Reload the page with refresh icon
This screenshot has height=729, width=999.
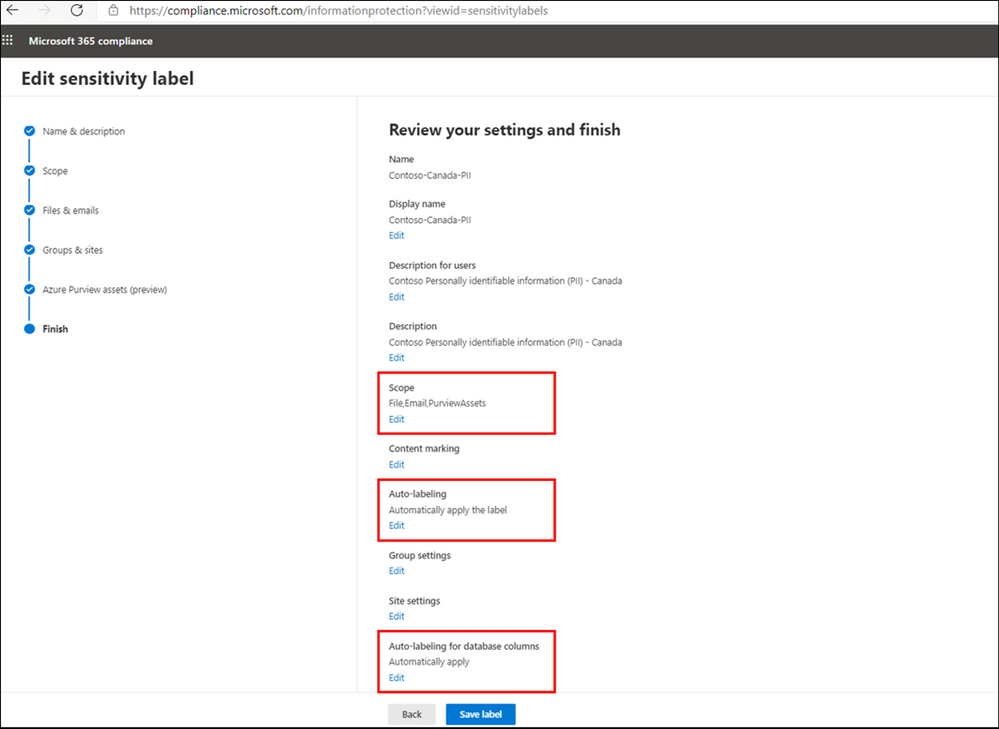77,10
